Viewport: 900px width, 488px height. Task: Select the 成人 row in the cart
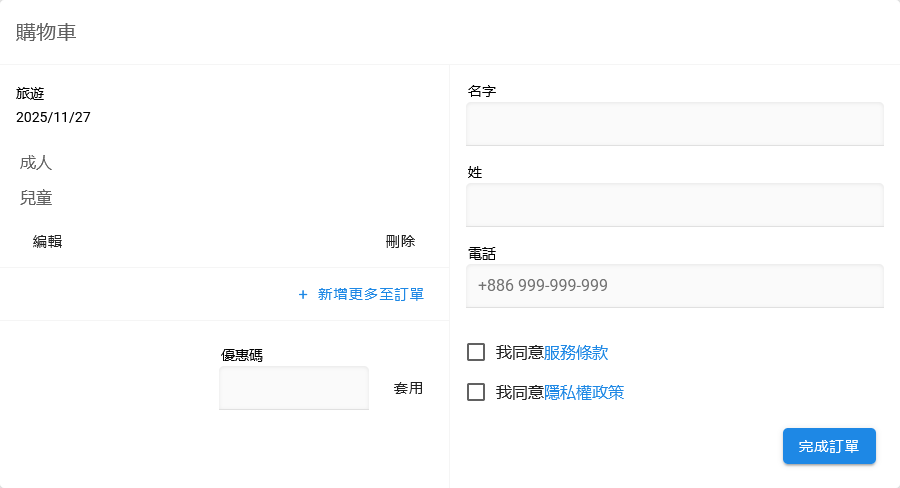click(36, 162)
